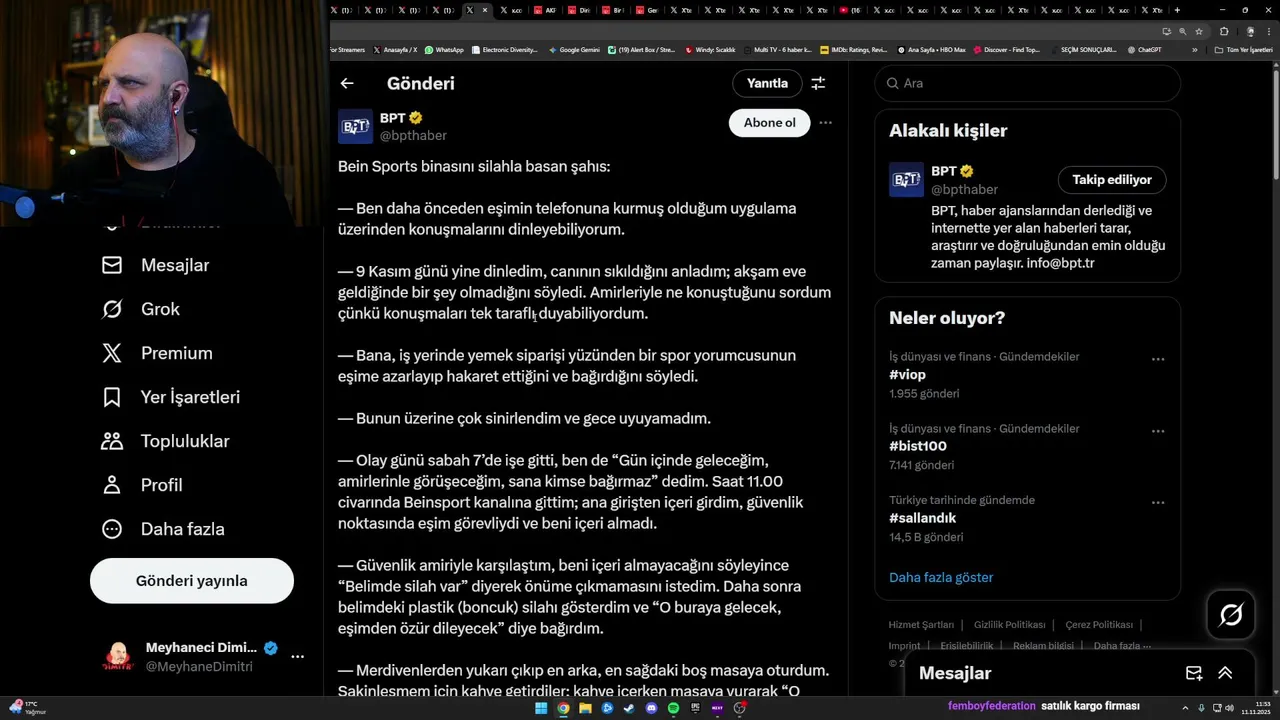Image resolution: width=1280 pixels, height=720 pixels.
Task: Open more options for the #sallandık trend
Action: [1158, 503]
